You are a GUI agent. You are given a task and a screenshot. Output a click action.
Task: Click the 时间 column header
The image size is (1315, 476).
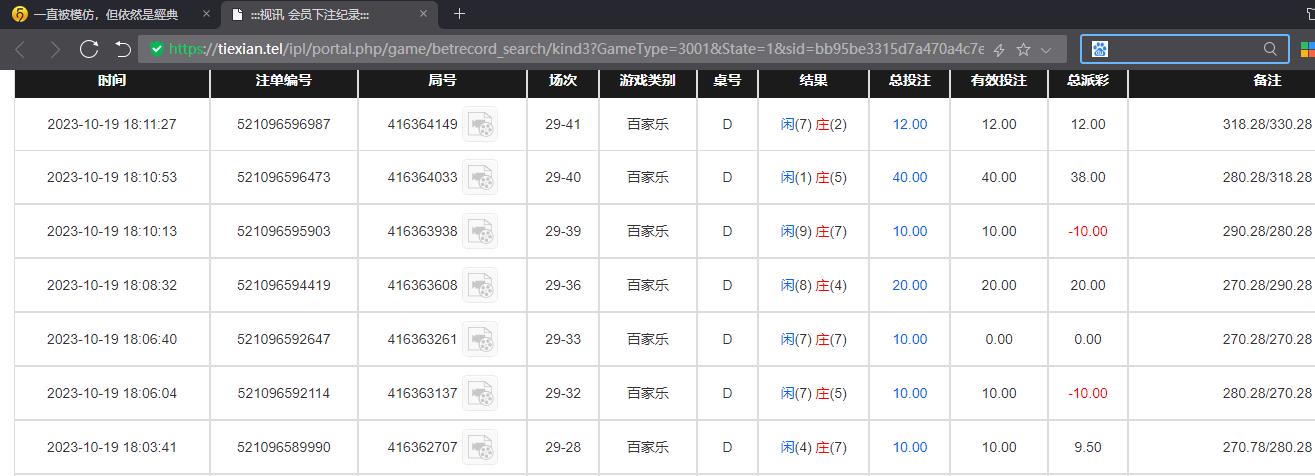click(112, 80)
